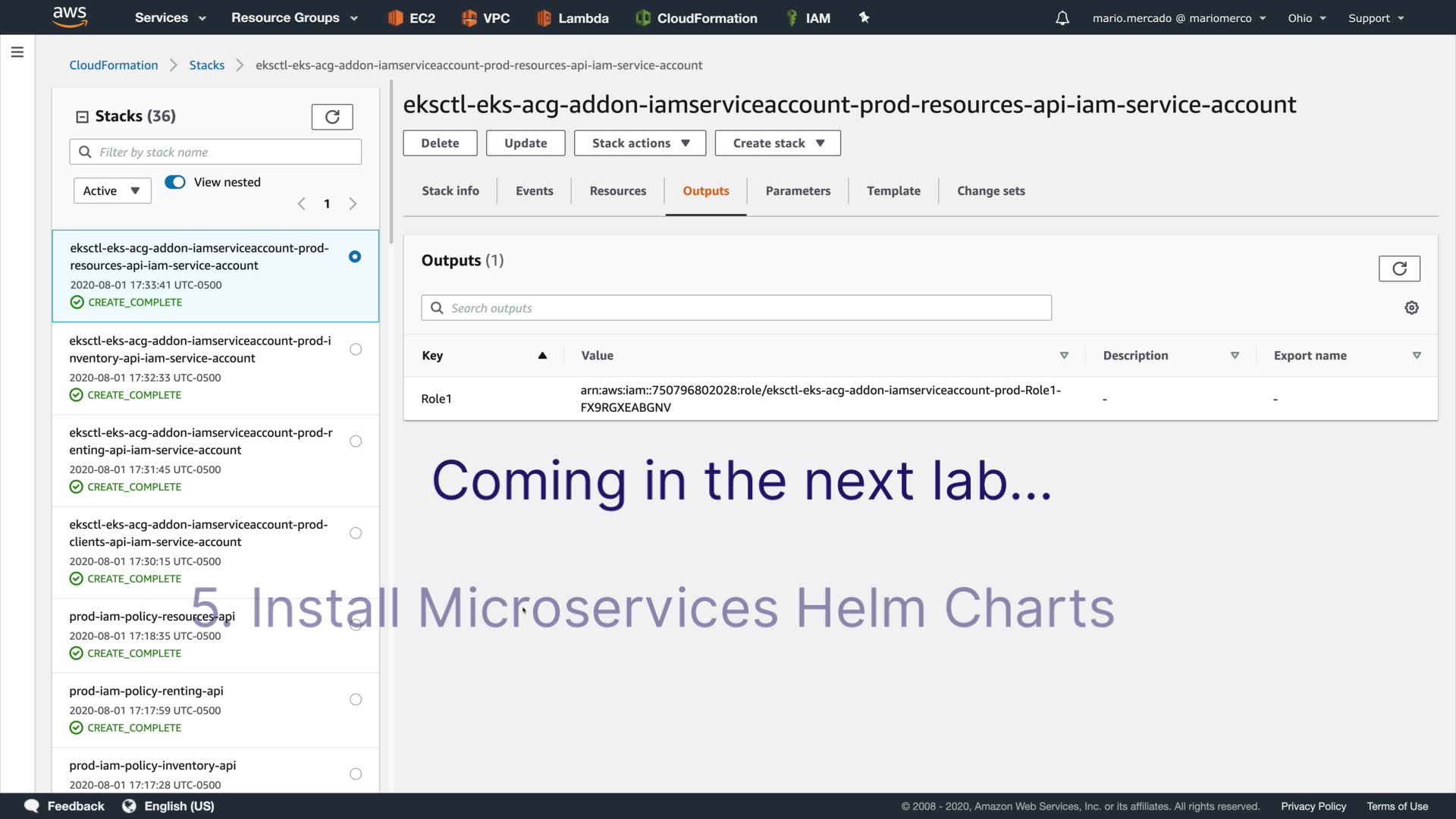Open Outputs table settings gear

pos(1411,308)
